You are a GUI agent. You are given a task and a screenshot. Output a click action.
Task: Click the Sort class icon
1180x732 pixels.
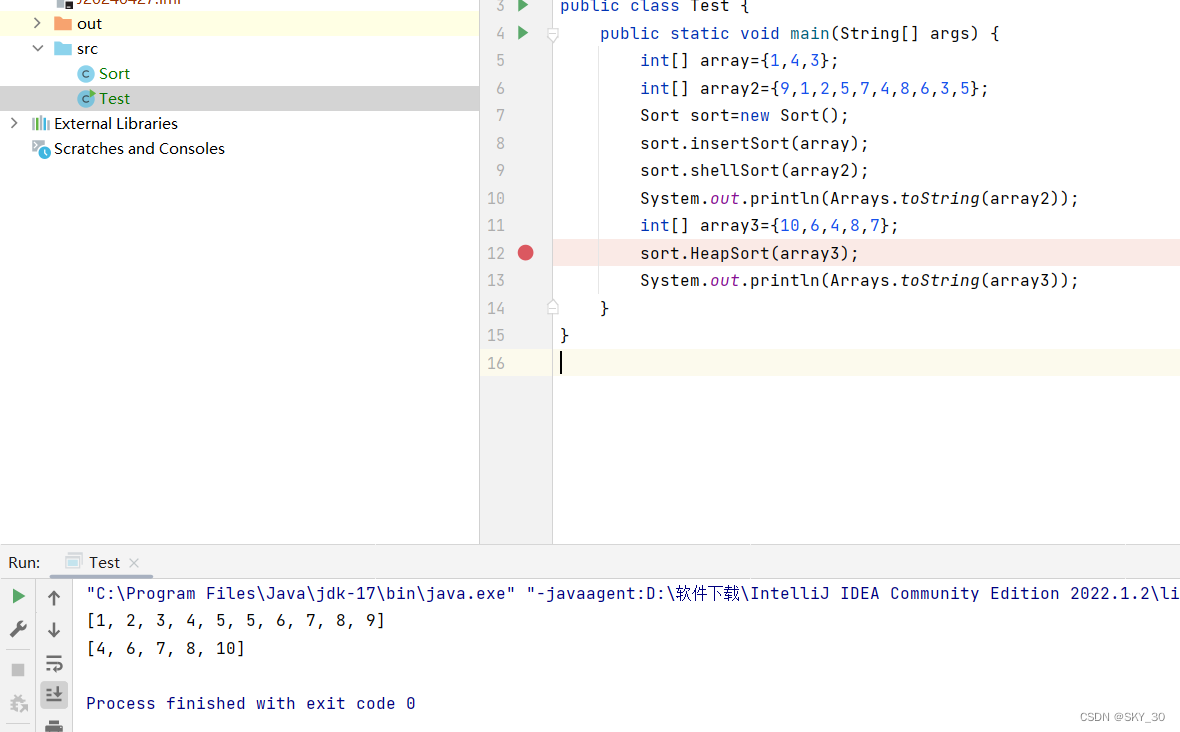point(86,74)
